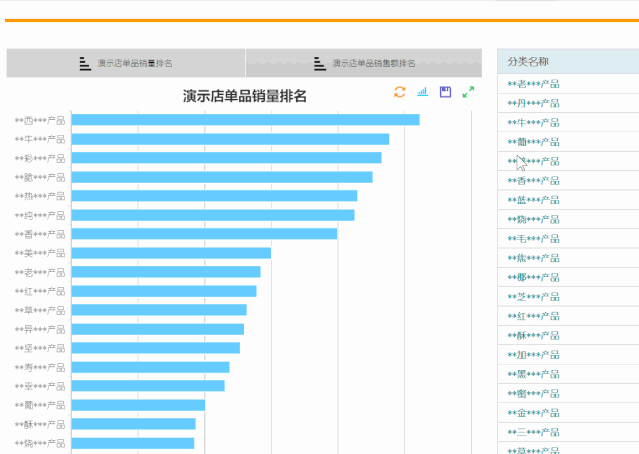Click the 分类名称 column header
Screen dimensions: 639x454
[x=528, y=63]
